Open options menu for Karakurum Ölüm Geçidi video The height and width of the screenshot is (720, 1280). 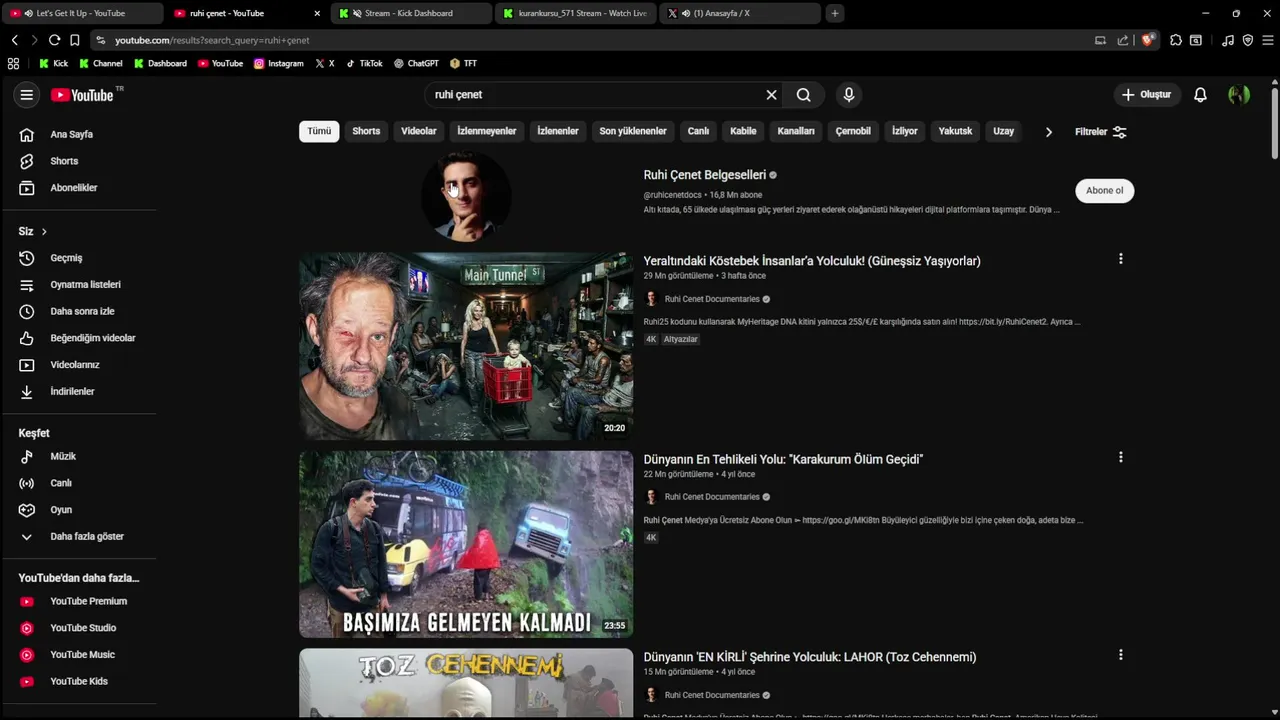tap(1121, 457)
